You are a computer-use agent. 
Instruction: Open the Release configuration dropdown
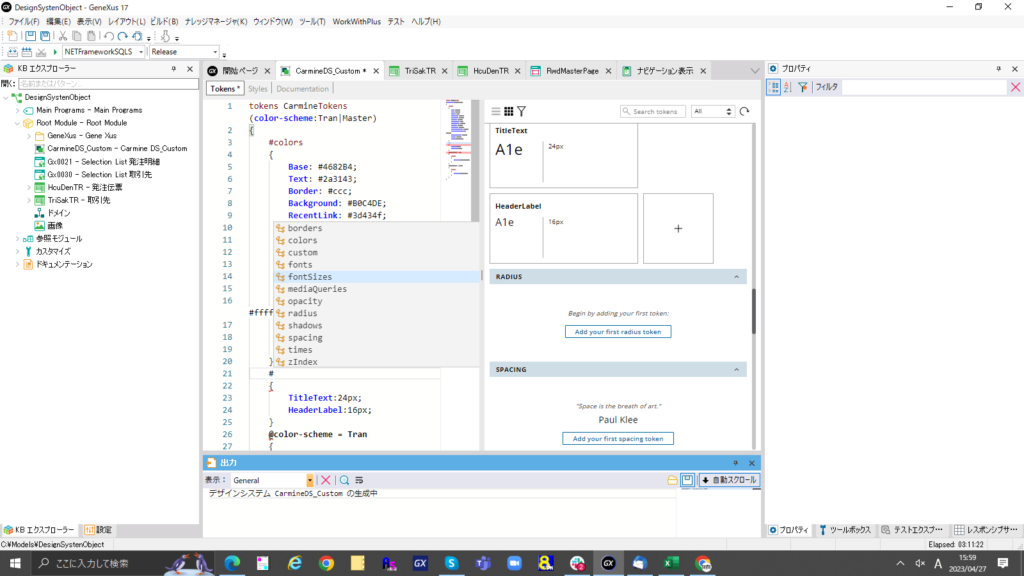coord(215,52)
